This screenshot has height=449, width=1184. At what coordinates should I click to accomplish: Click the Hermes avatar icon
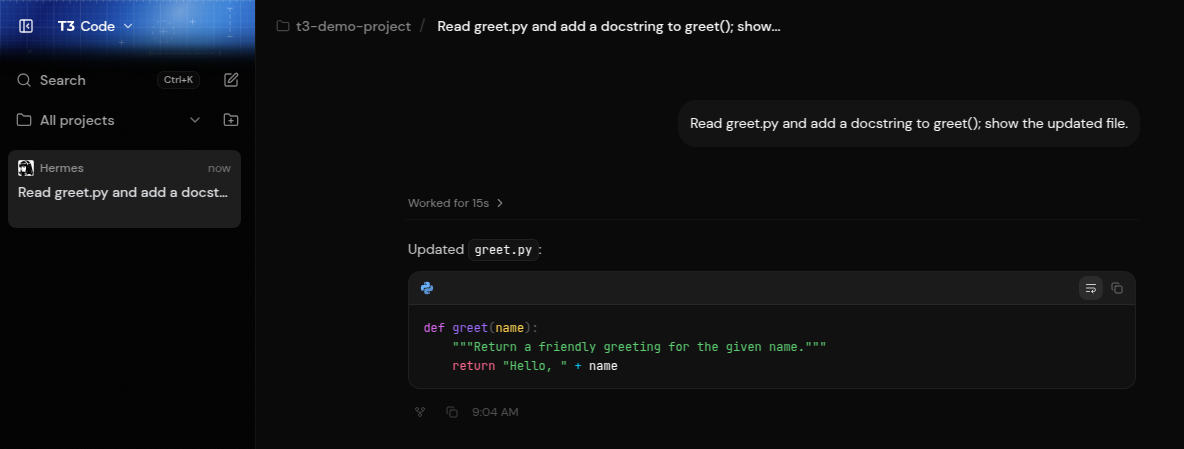(26, 168)
